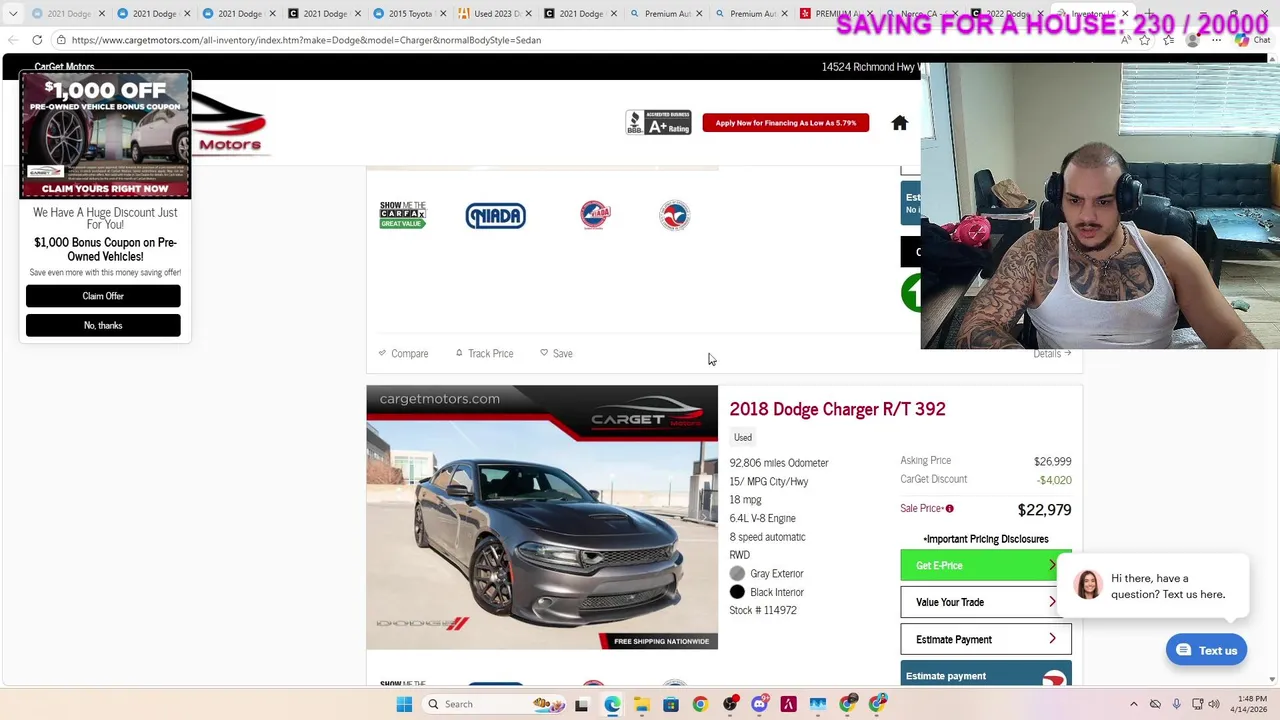The width and height of the screenshot is (1280, 720).
Task: Toggle Compare for the listing above
Action: click(x=403, y=353)
